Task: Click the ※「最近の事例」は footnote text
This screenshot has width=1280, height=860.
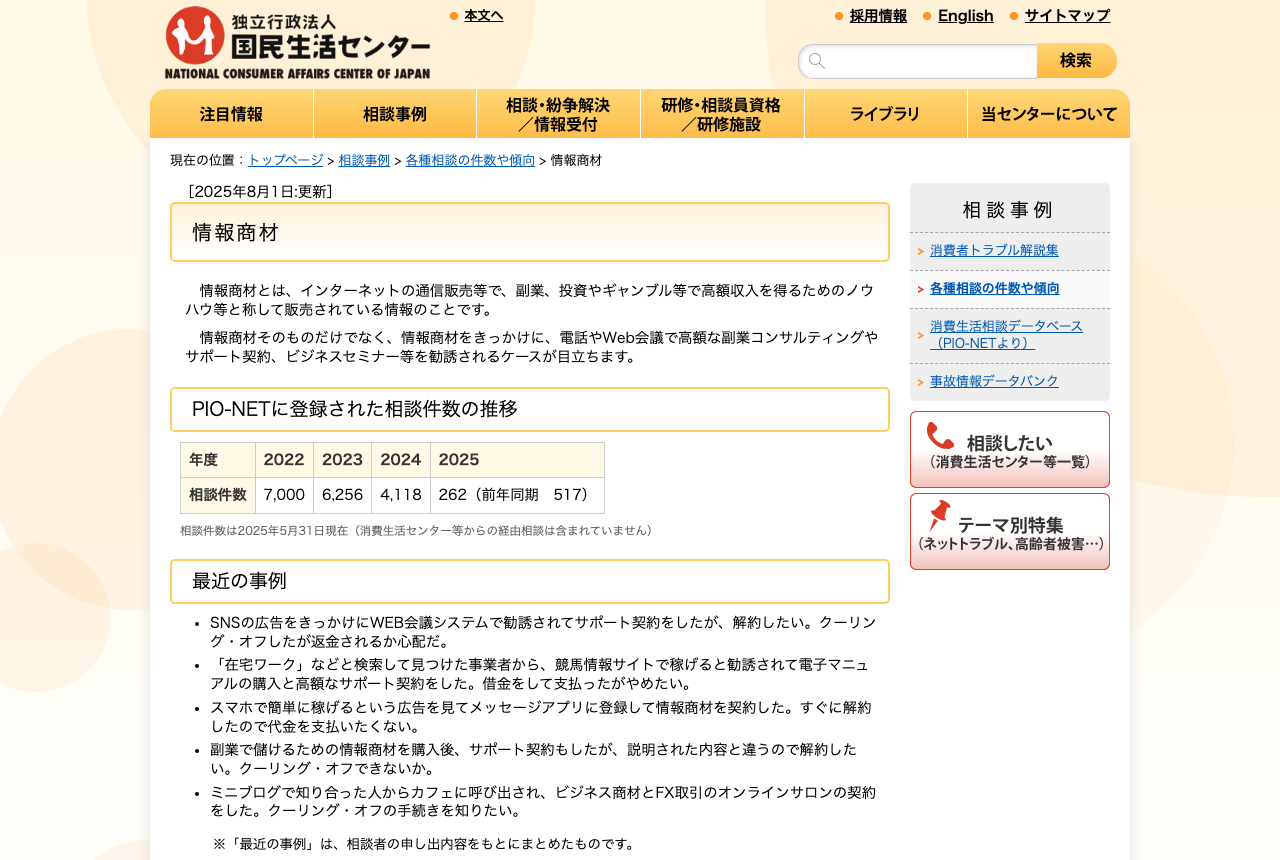Action: pos(425,844)
